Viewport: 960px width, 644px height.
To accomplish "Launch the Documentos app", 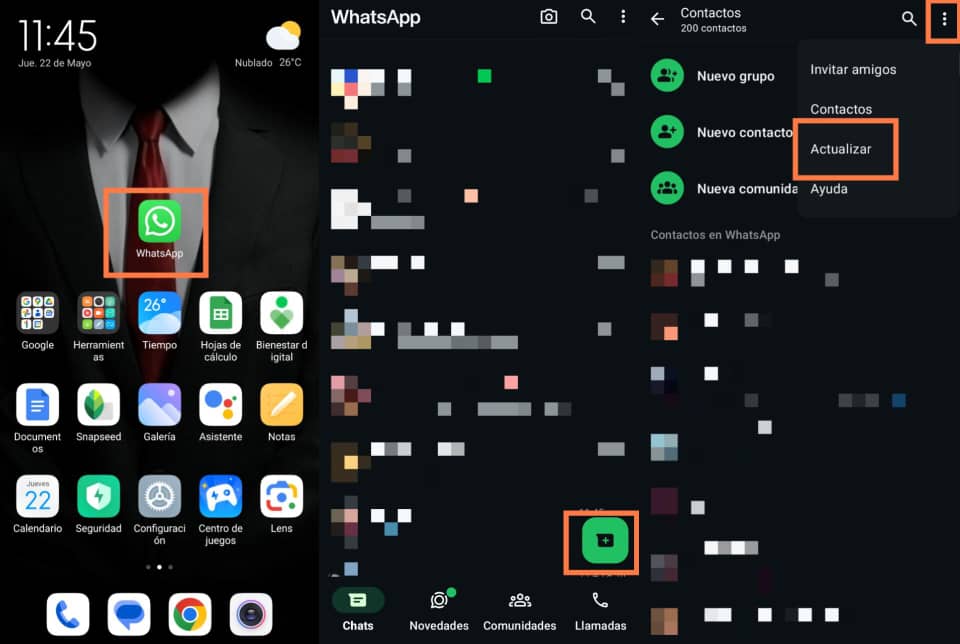I will [x=37, y=405].
